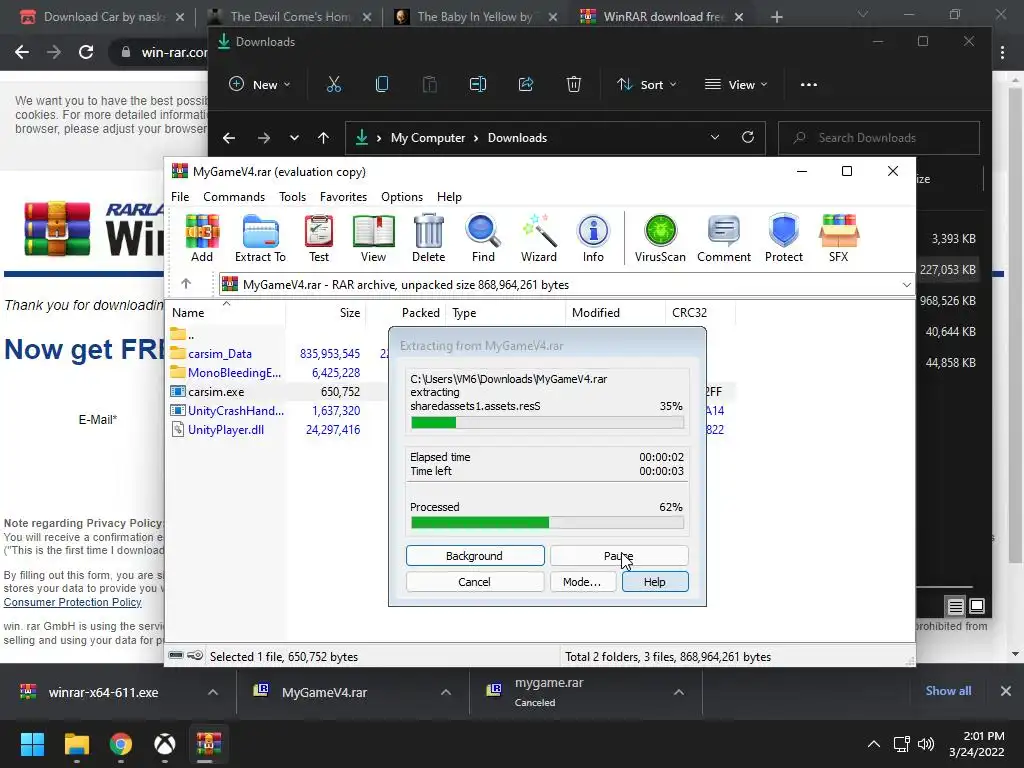Viewport: 1024px width, 768px height.
Task: Navigate up in Downloads explorer window
Action: pos(323,138)
